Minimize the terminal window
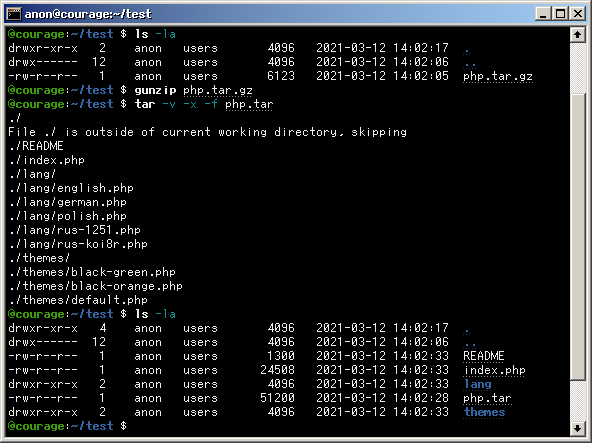 pyautogui.click(x=543, y=14)
